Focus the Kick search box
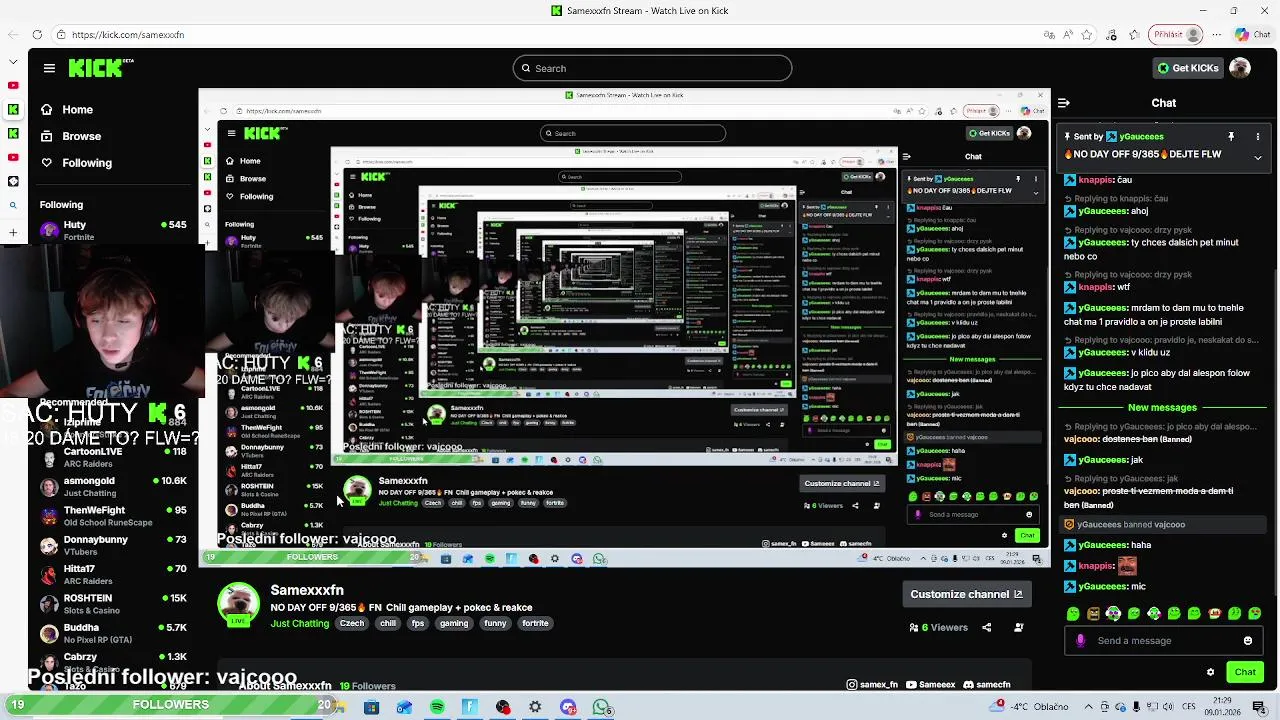The image size is (1280, 720). [x=652, y=68]
